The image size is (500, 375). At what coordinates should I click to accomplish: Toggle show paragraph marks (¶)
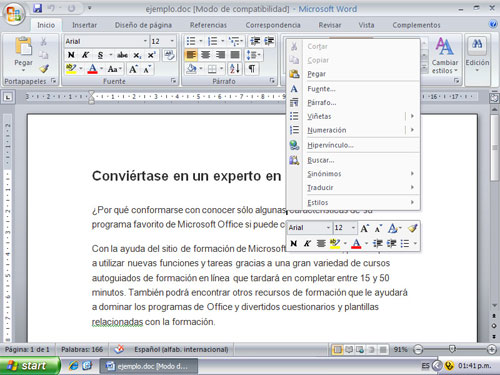(252, 69)
